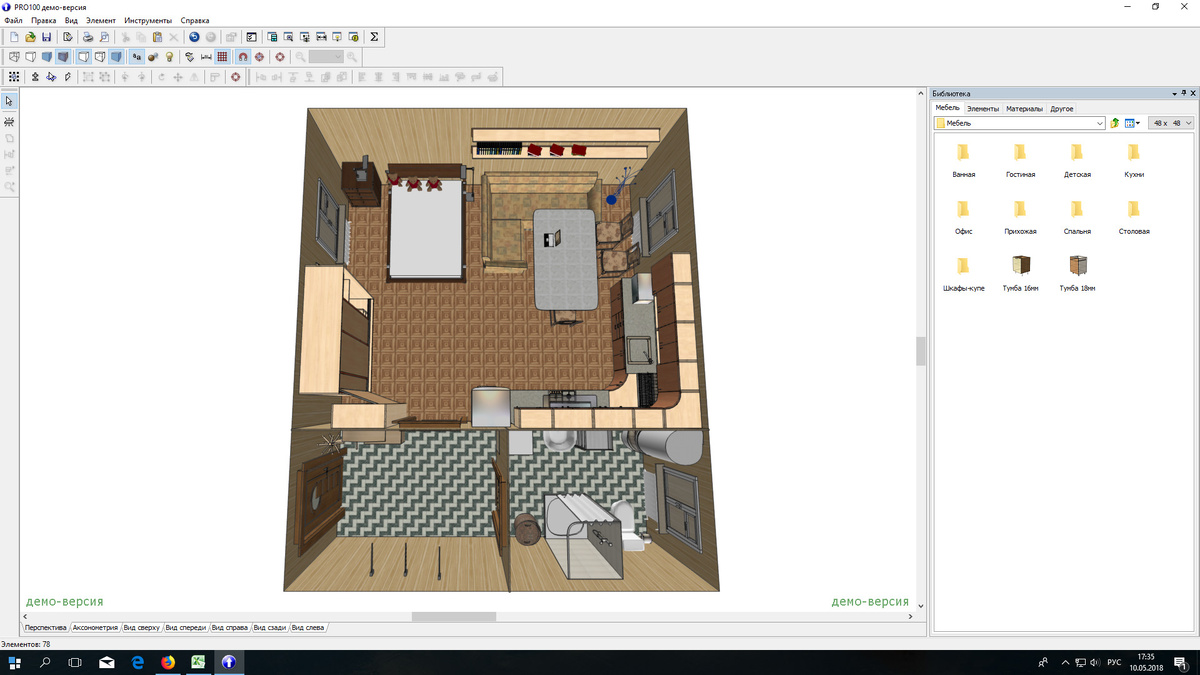Switch to wireframe display mode icon
Image resolution: width=1200 pixels, height=675 pixels.
[x=14, y=57]
